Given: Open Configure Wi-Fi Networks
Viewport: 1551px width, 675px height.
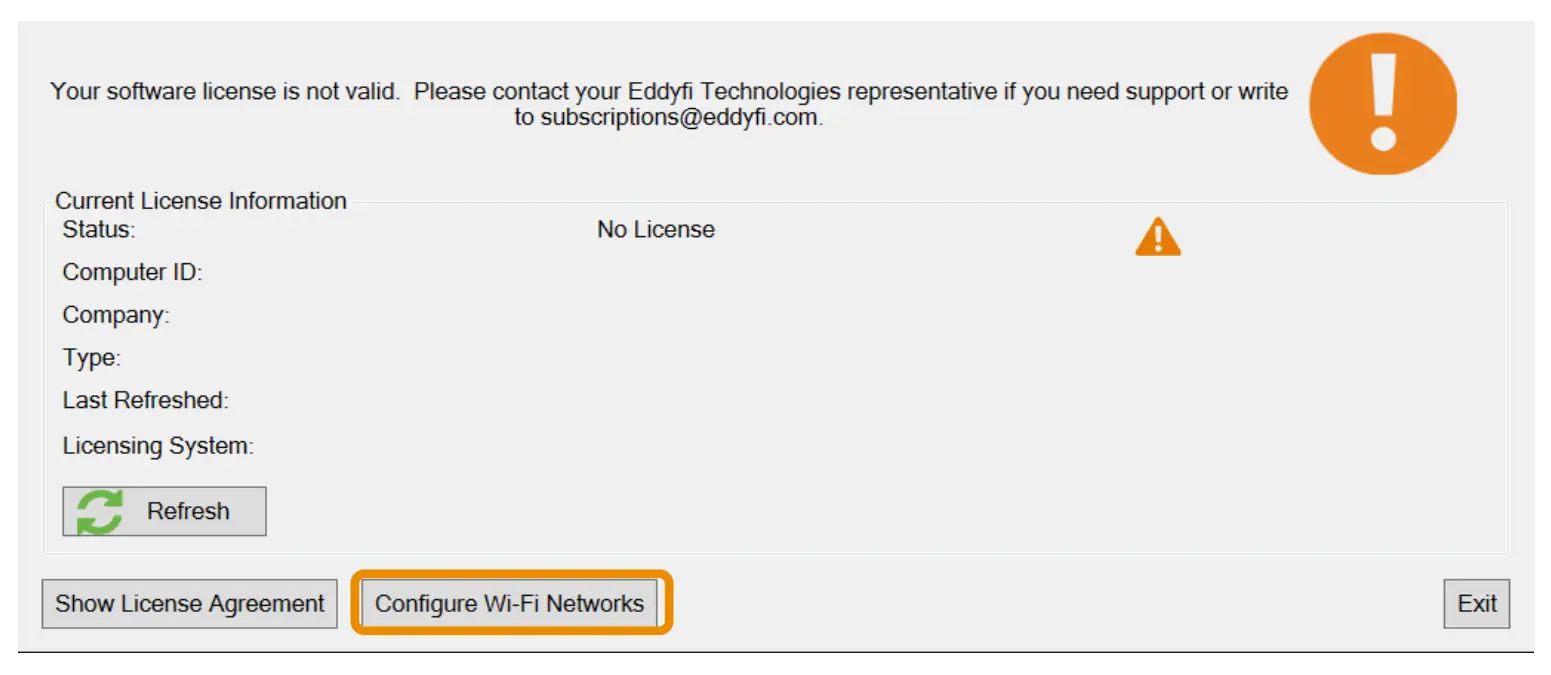Looking at the screenshot, I should [510, 604].
